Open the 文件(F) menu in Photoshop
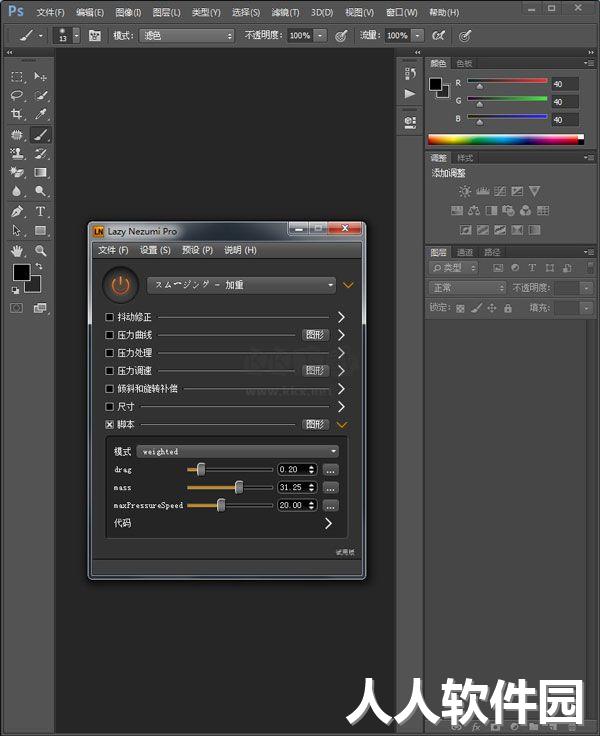Viewport: 600px width, 736px height. [50, 13]
